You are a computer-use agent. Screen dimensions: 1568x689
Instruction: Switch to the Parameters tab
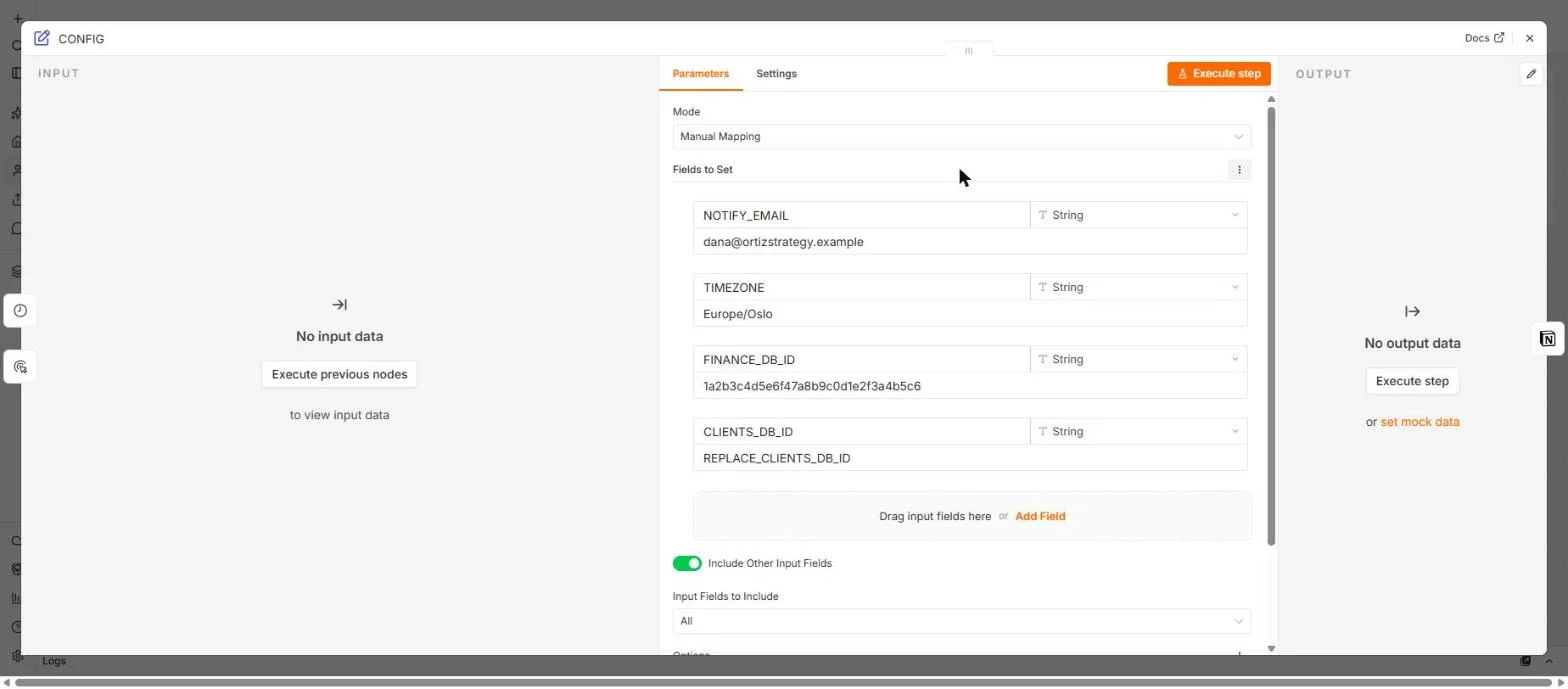(x=700, y=74)
